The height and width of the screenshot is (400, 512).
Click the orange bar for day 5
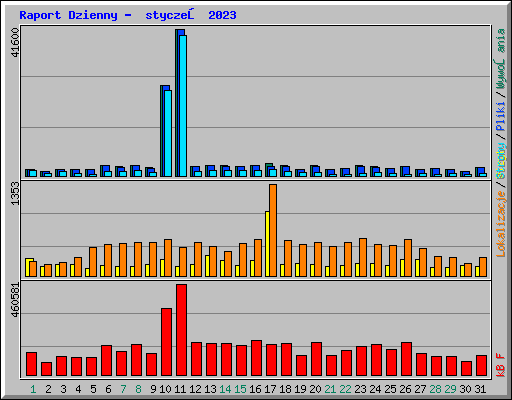93,262
